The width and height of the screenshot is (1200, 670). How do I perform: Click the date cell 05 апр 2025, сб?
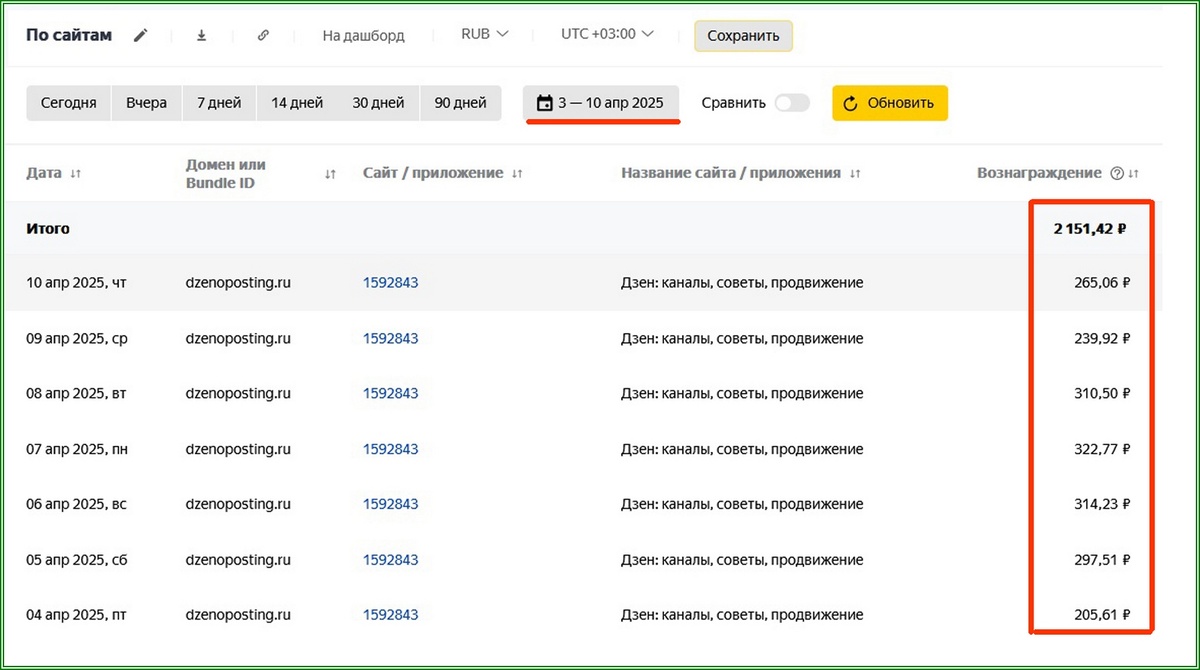pos(77,559)
